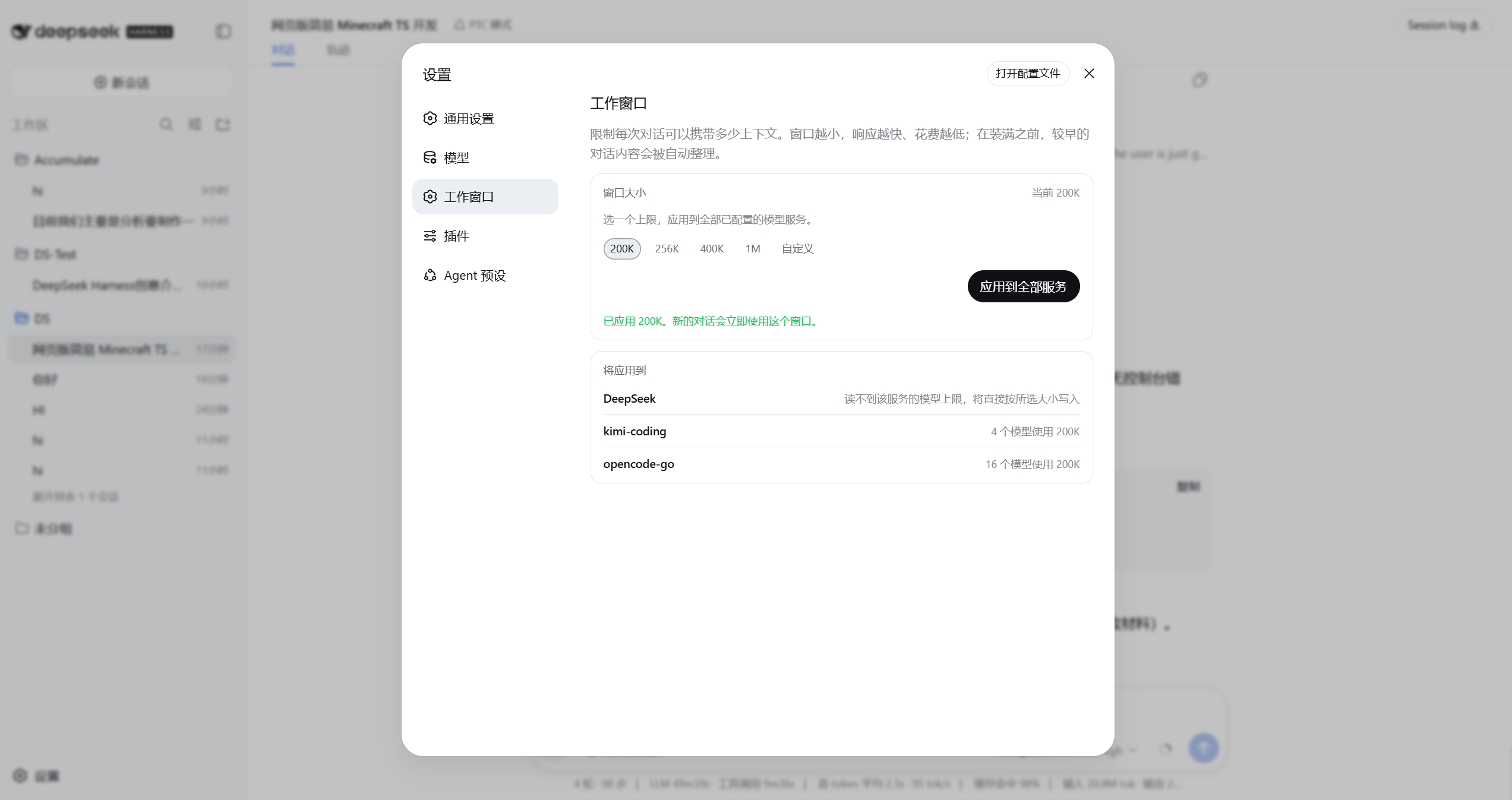Click the blue send arrow button
The width and height of the screenshot is (1512, 800).
point(1204,748)
